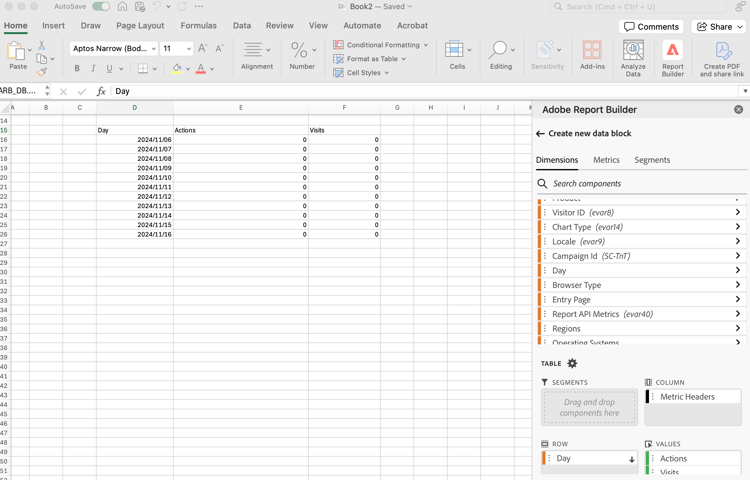Expand the Regions dimension chevron
The image size is (750, 480).
(738, 328)
